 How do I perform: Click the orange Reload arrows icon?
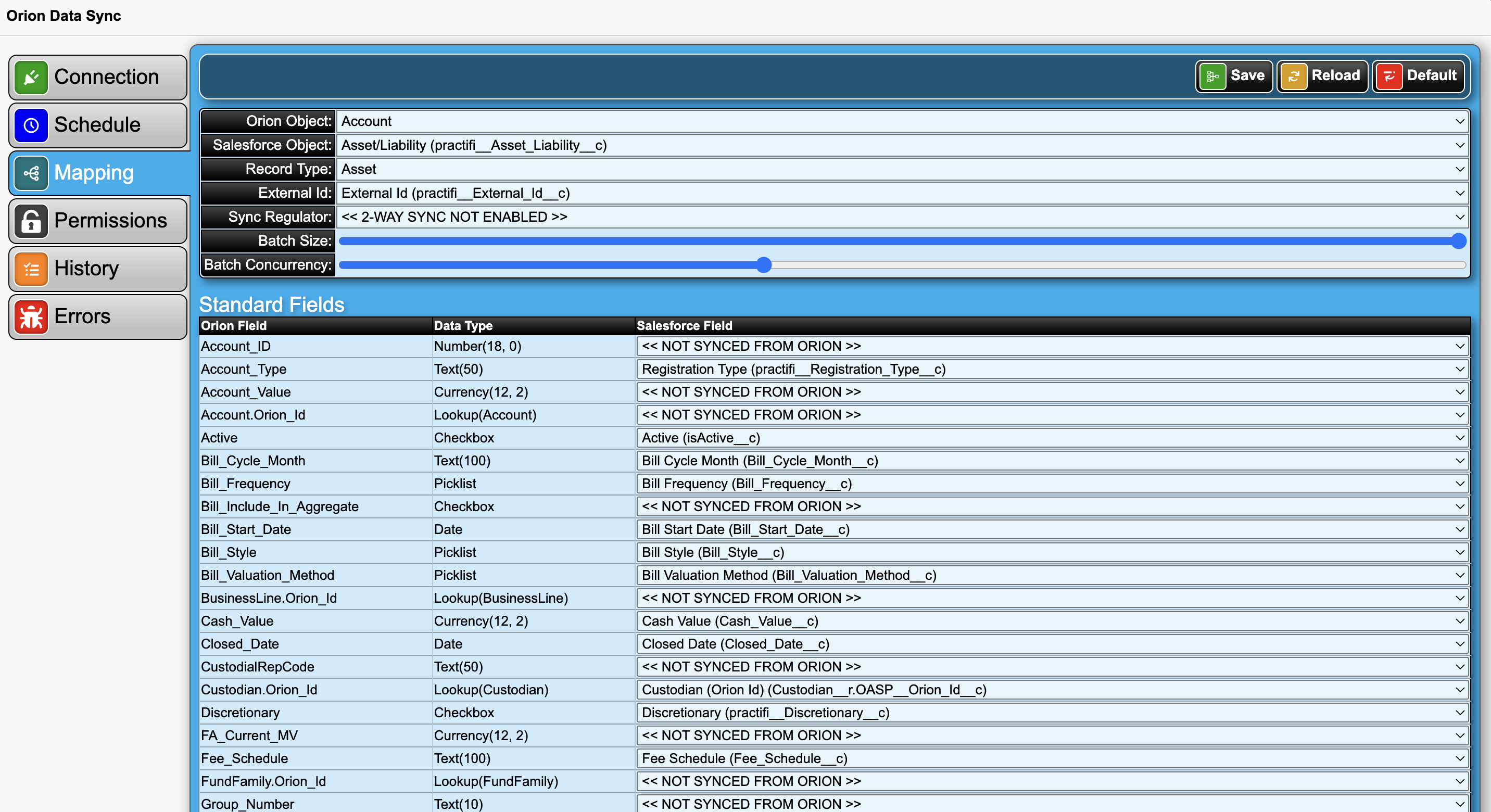(x=1293, y=77)
